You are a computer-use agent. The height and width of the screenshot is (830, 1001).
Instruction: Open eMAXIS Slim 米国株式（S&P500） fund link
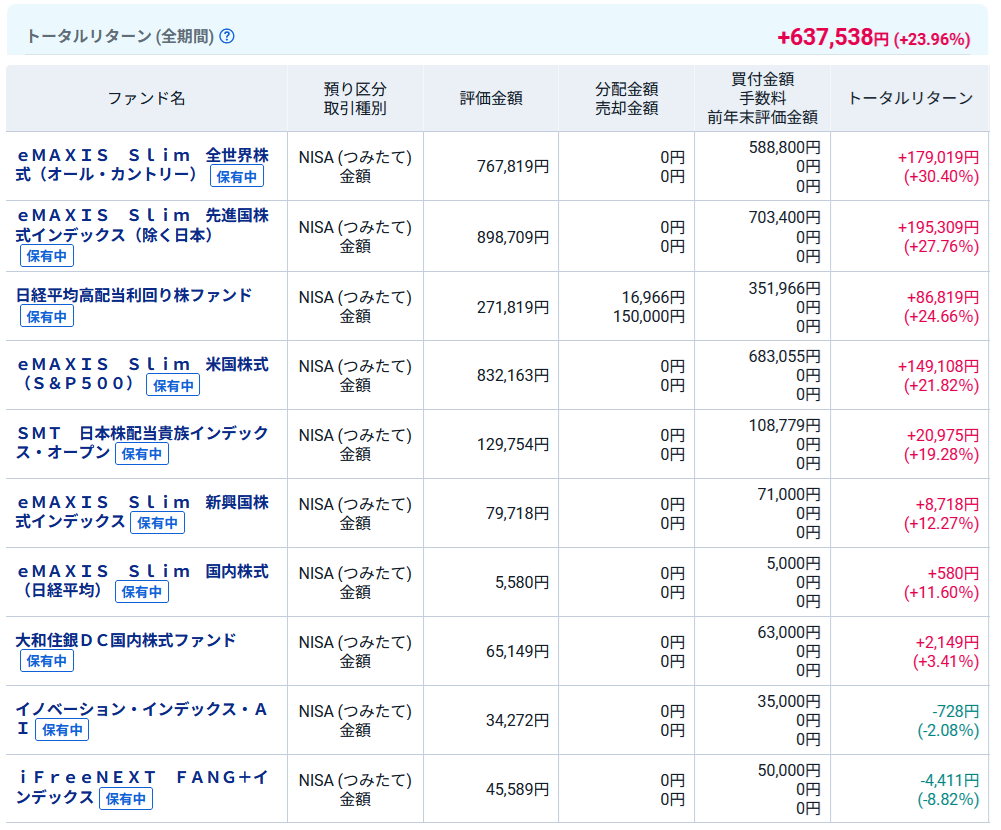tap(142, 374)
